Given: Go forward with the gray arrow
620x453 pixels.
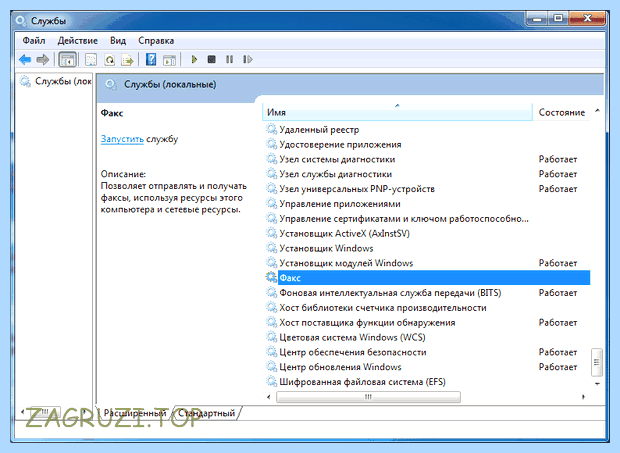Looking at the screenshot, I should pyautogui.click(x=42, y=60).
